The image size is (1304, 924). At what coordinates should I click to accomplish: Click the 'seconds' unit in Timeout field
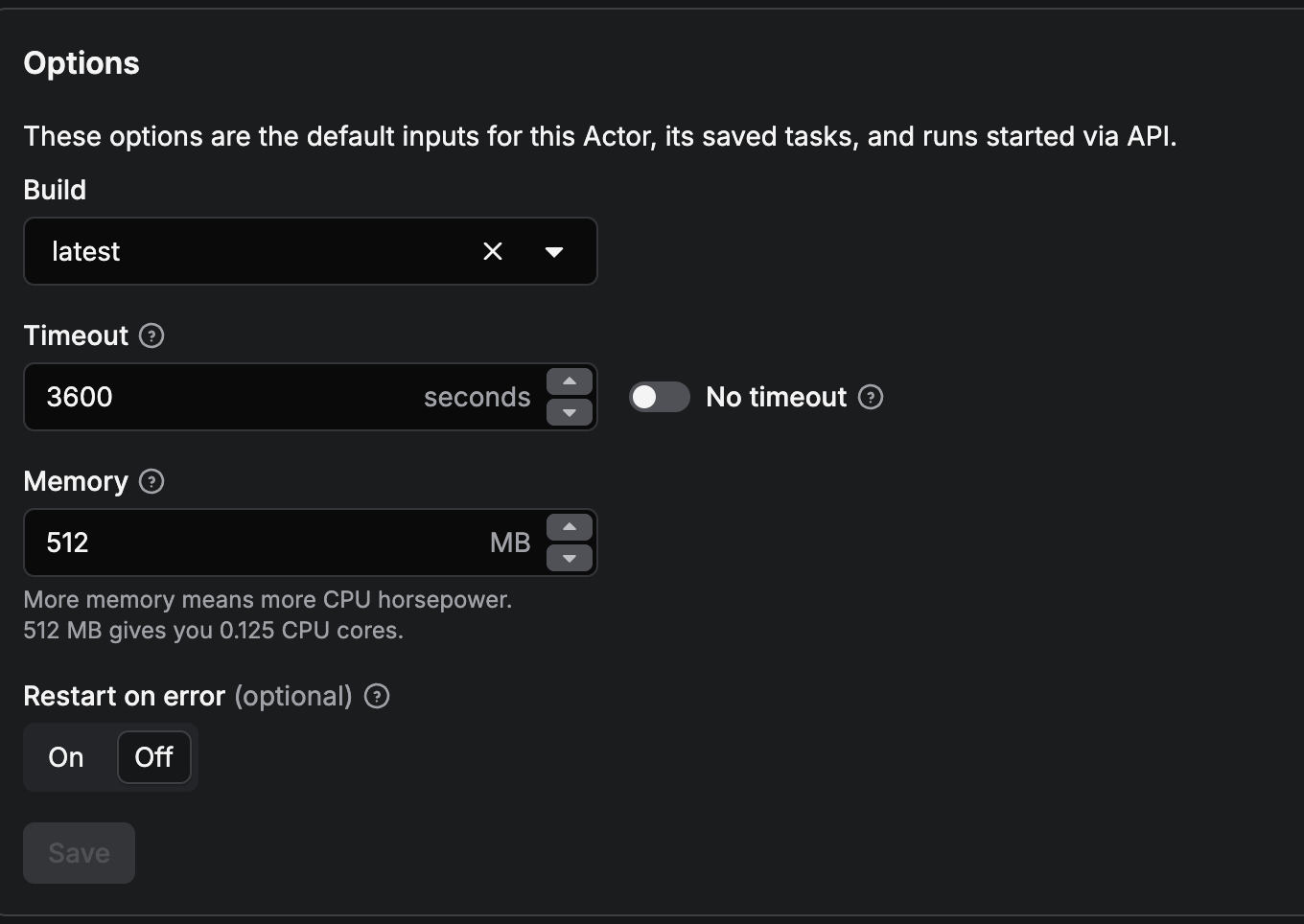pos(477,397)
